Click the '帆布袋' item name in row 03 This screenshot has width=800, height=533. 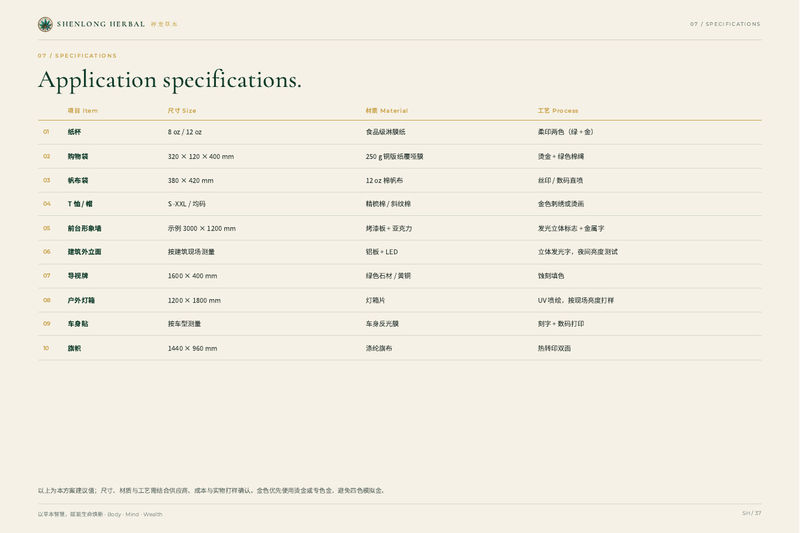click(x=78, y=181)
